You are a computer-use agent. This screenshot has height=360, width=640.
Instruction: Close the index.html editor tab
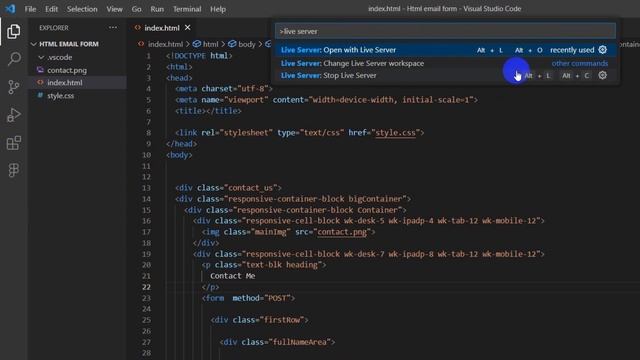click(188, 27)
